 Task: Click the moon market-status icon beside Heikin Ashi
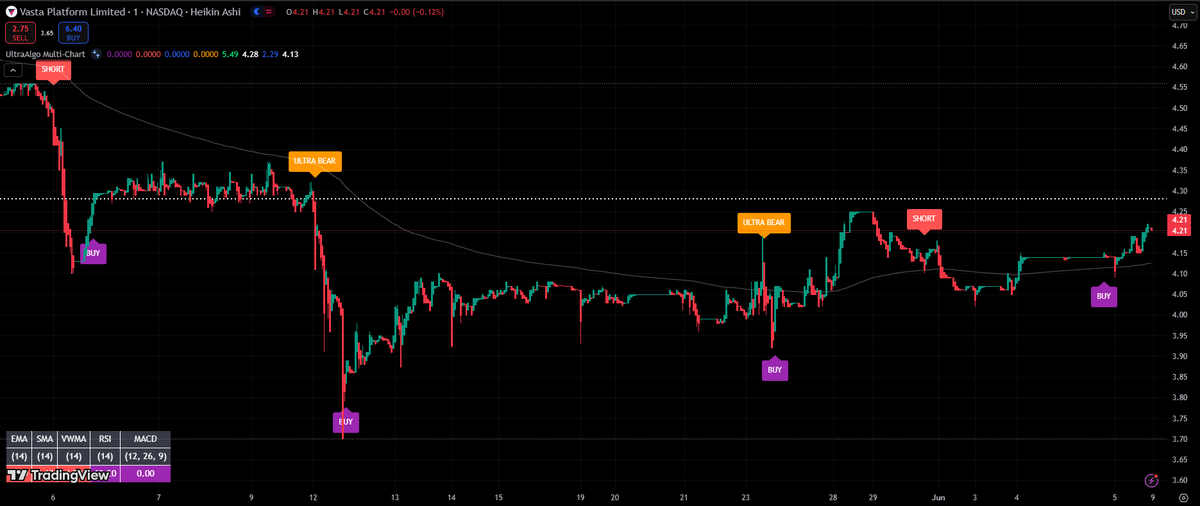(x=258, y=12)
